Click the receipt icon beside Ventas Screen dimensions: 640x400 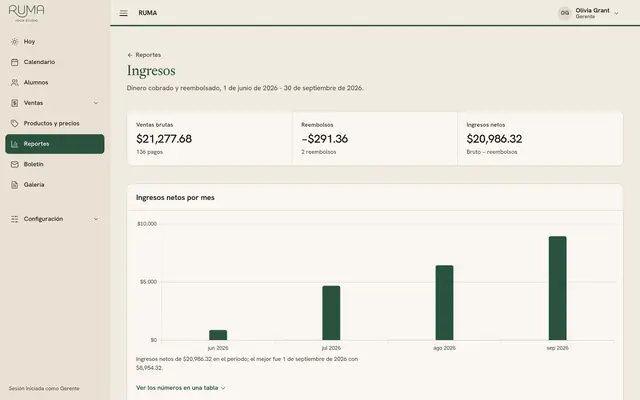(x=15, y=103)
